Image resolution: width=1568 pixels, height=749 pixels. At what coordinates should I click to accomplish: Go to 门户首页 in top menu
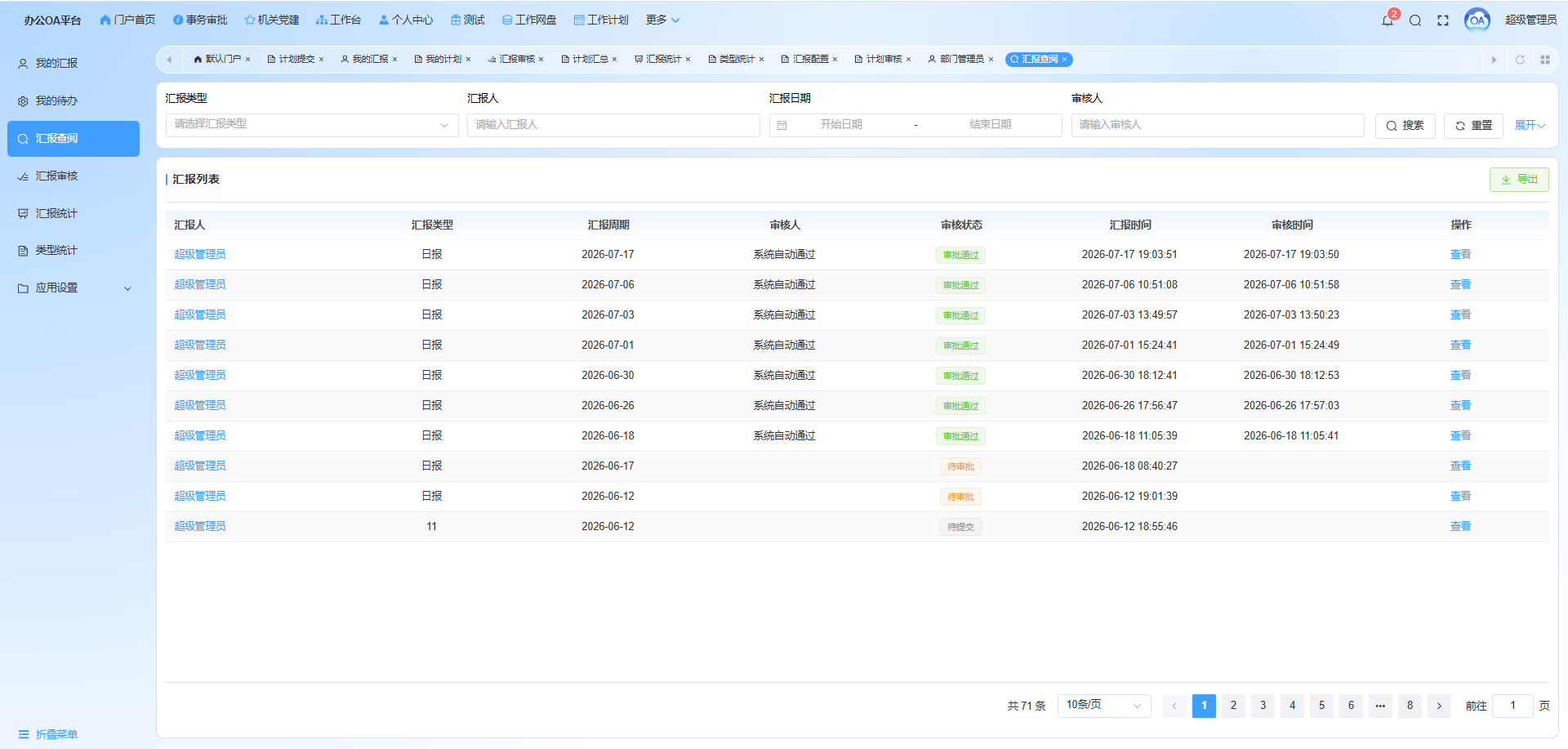127,20
